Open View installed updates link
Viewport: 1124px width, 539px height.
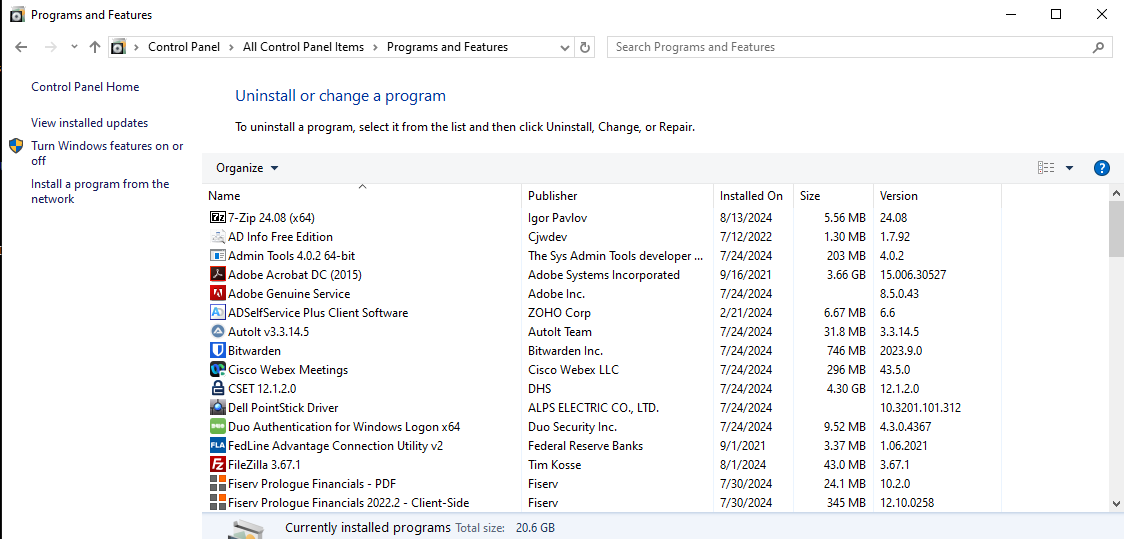[x=90, y=123]
